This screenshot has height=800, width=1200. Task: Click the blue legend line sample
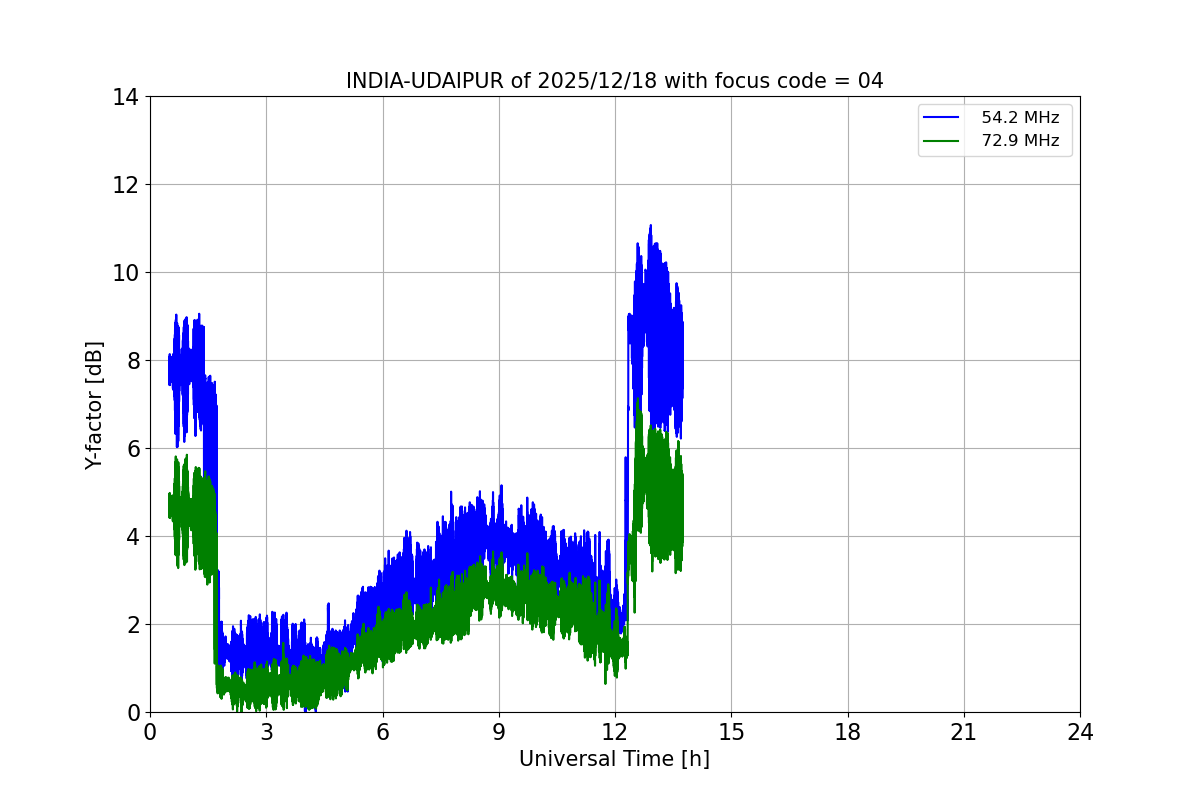(941, 118)
